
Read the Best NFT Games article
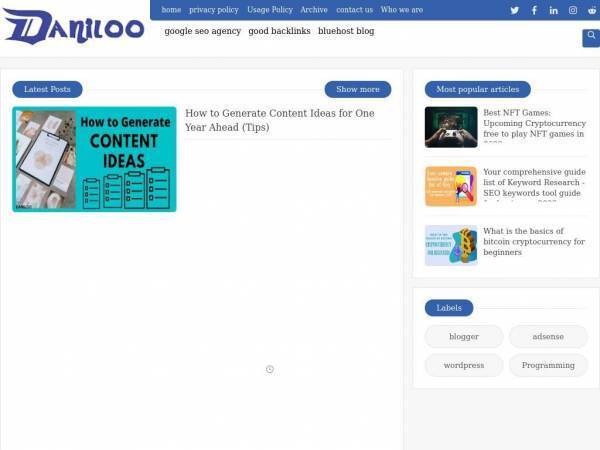tap(535, 126)
